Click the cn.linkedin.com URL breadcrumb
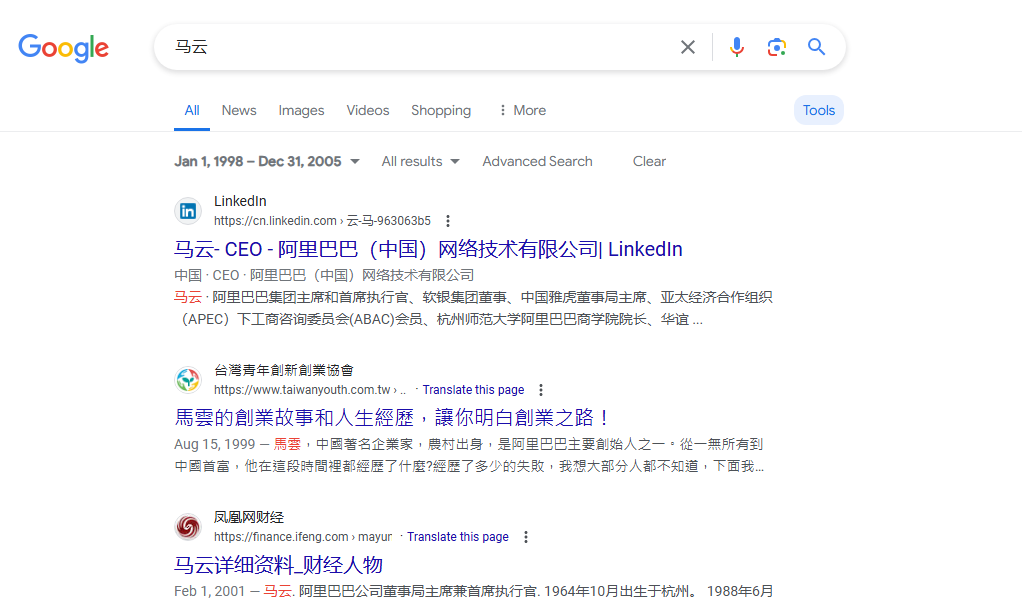 (x=322, y=221)
